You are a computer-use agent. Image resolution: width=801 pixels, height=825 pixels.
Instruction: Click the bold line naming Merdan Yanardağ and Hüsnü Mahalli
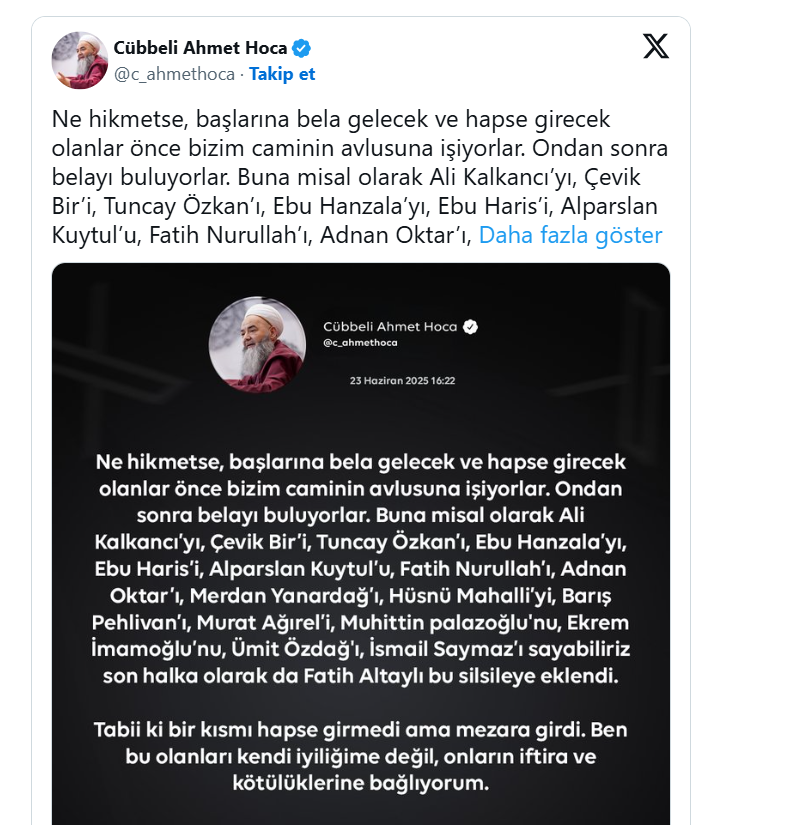(361, 596)
